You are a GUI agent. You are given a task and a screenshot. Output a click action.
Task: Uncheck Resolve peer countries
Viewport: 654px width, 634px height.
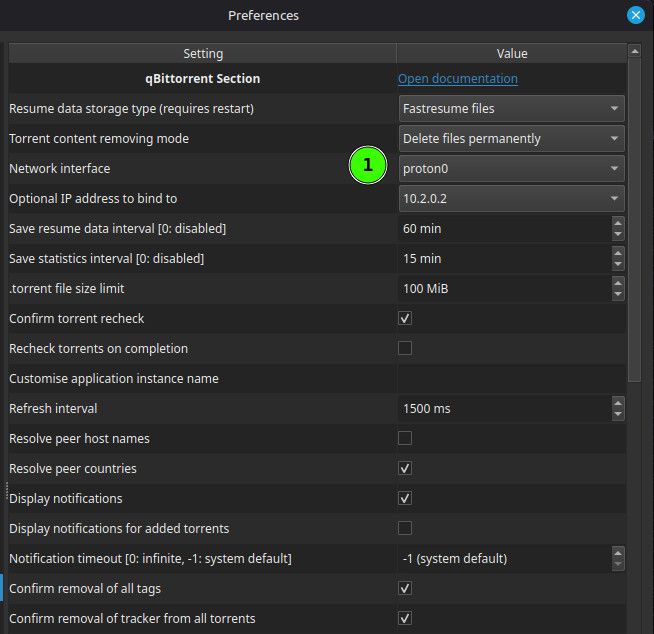coord(405,468)
